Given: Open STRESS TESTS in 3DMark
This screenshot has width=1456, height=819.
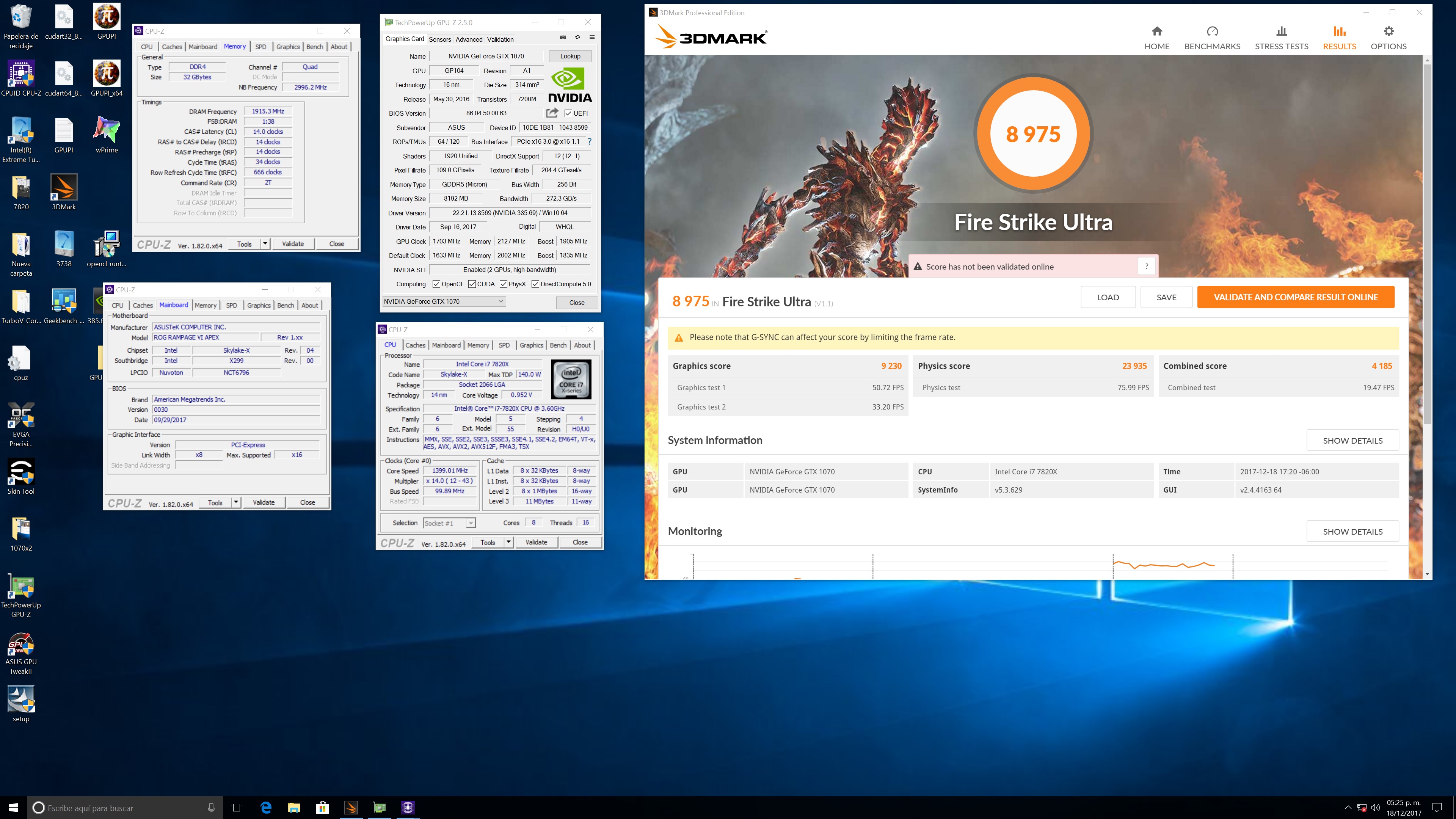Looking at the screenshot, I should (1281, 38).
